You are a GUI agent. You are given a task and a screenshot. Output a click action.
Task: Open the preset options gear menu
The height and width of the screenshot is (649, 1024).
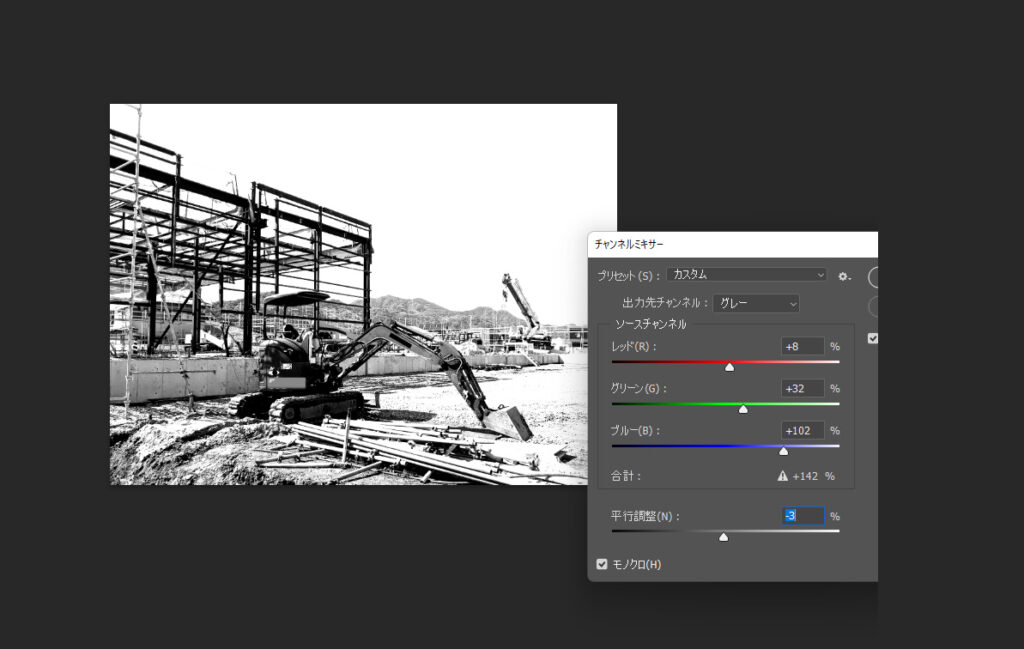pyautogui.click(x=844, y=276)
